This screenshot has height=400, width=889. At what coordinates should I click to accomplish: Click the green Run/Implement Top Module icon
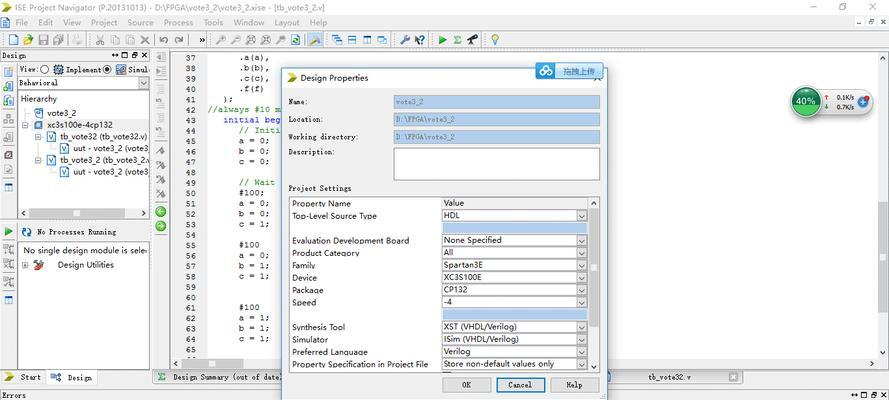[442, 40]
